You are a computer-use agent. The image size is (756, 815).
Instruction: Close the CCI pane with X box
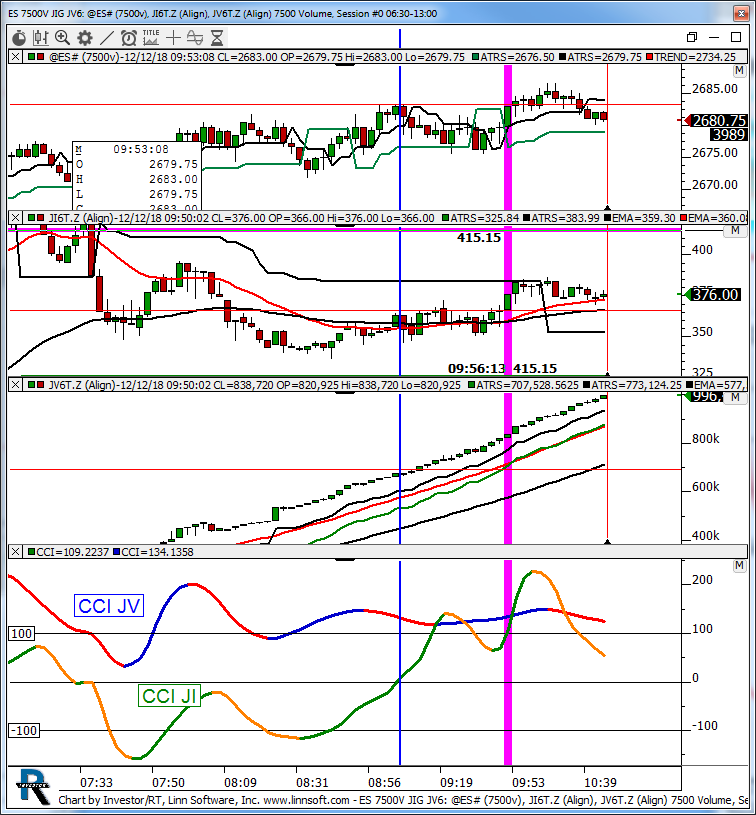[14, 551]
